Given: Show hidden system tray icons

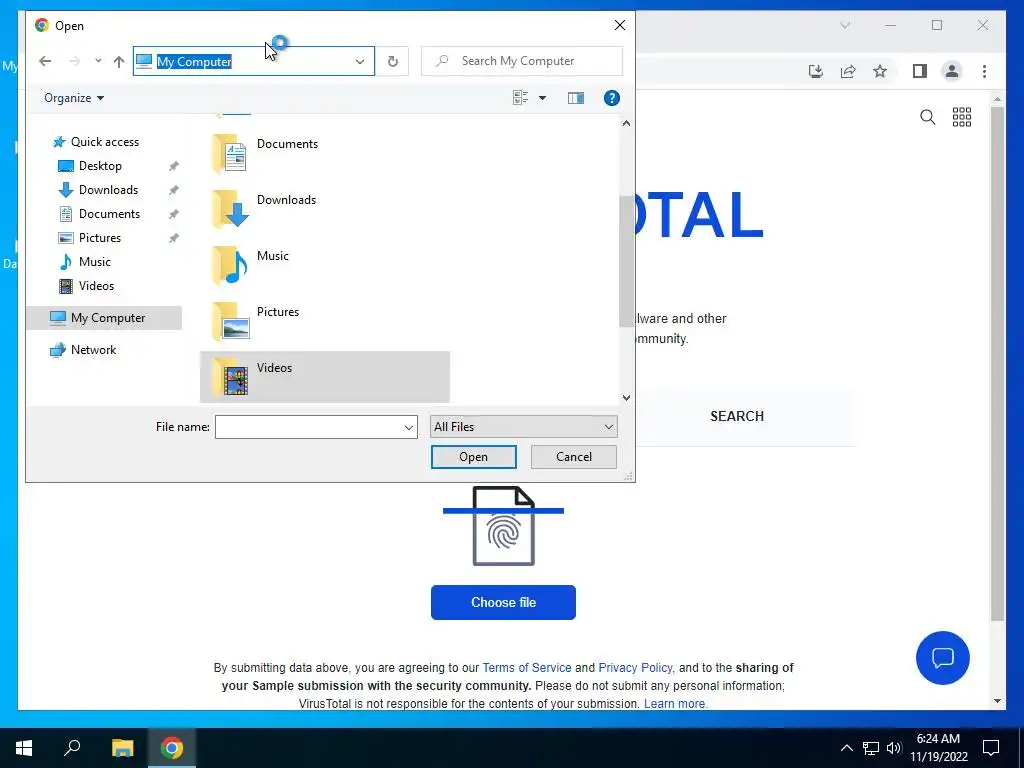Looking at the screenshot, I should click(x=846, y=748).
